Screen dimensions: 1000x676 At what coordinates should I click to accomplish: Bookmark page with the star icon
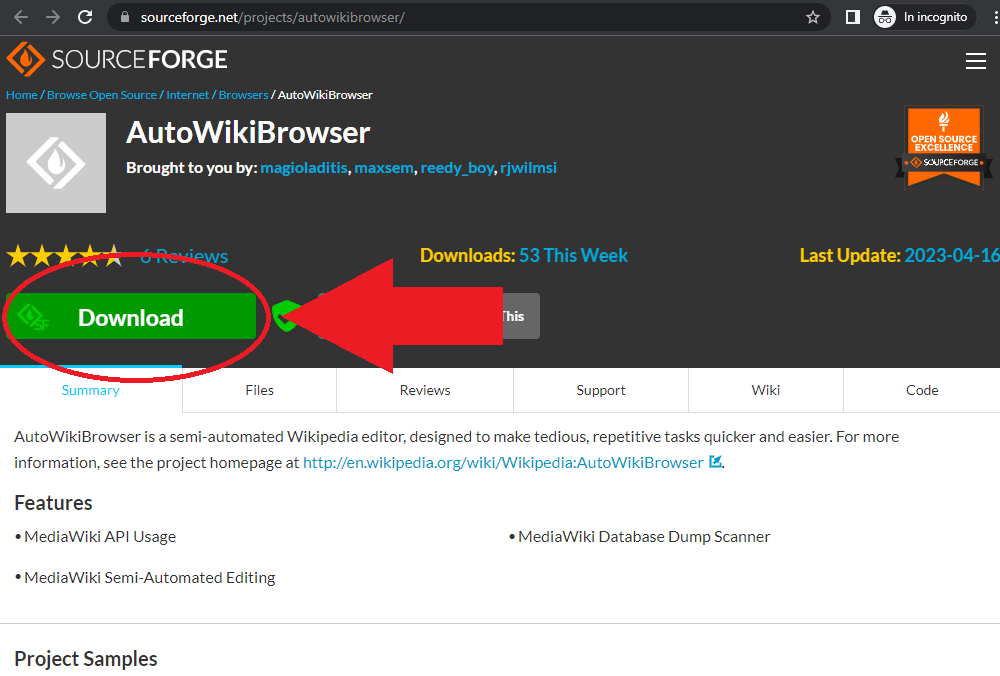pos(812,17)
